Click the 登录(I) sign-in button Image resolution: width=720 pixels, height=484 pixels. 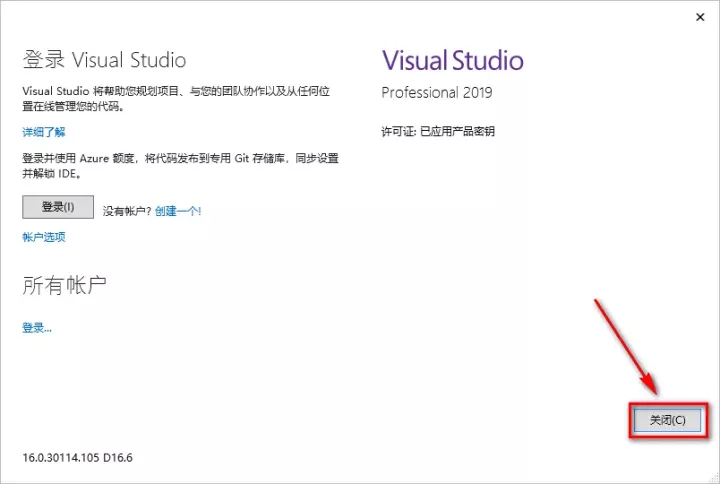(x=58, y=207)
